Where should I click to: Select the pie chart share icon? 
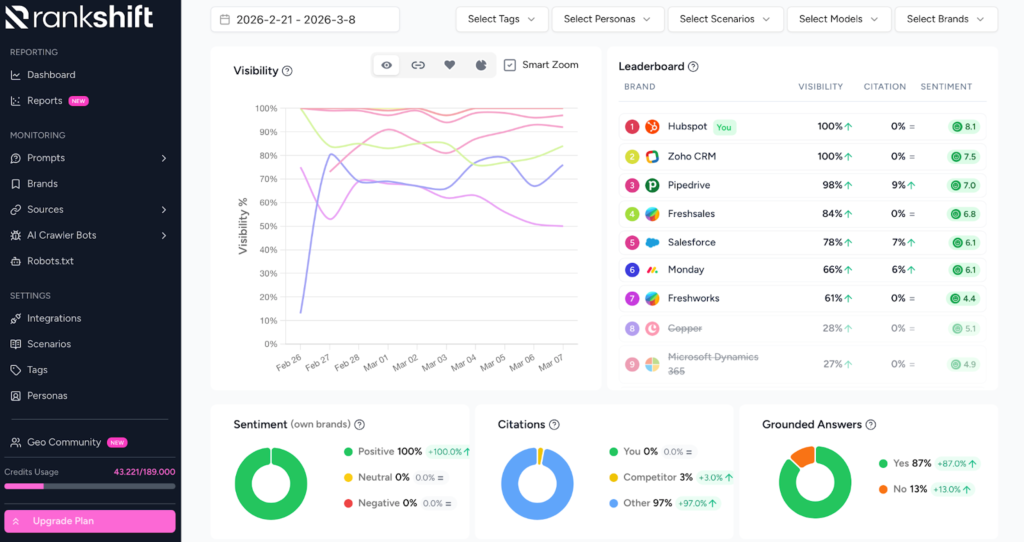click(481, 65)
